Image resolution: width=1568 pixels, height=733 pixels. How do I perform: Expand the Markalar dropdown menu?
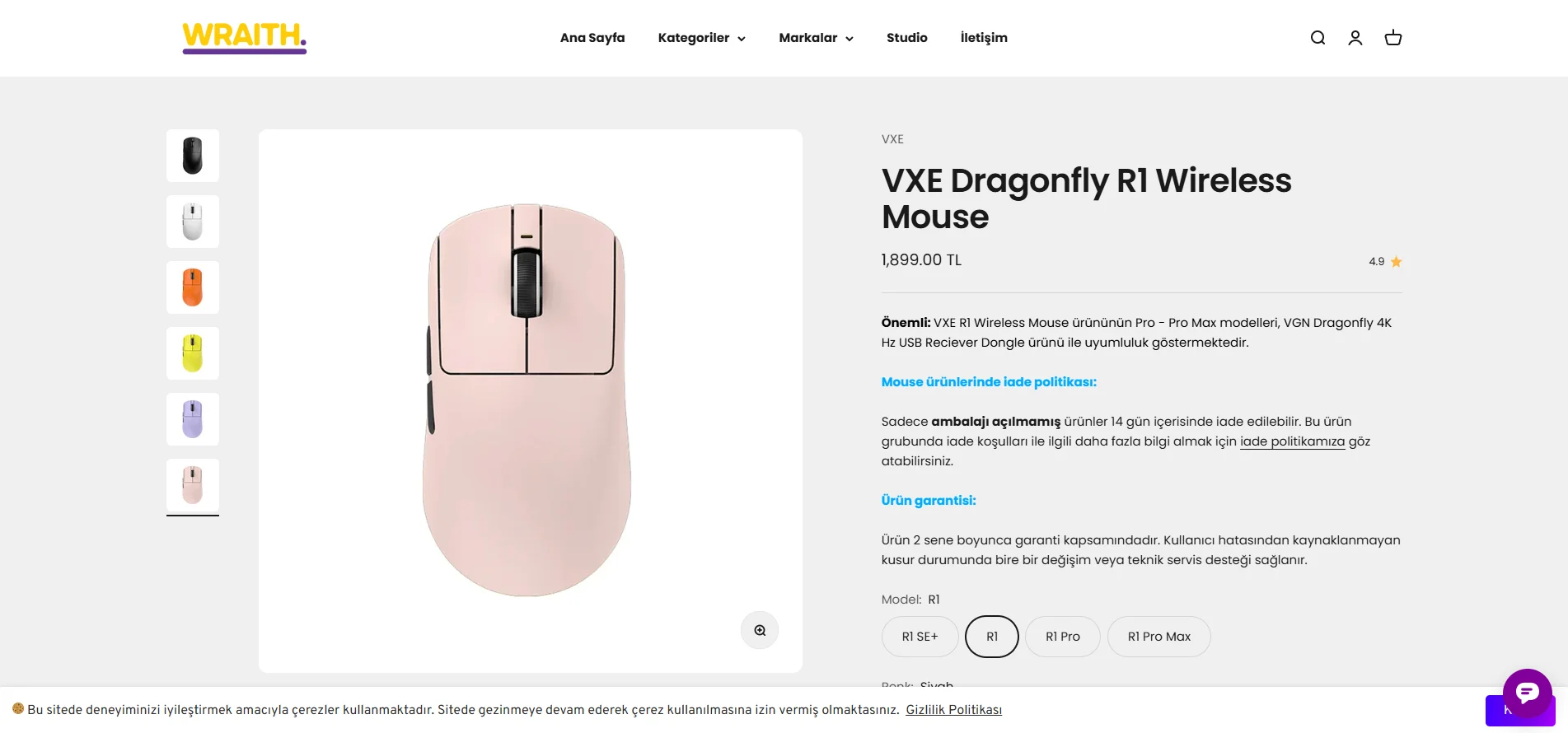816,38
